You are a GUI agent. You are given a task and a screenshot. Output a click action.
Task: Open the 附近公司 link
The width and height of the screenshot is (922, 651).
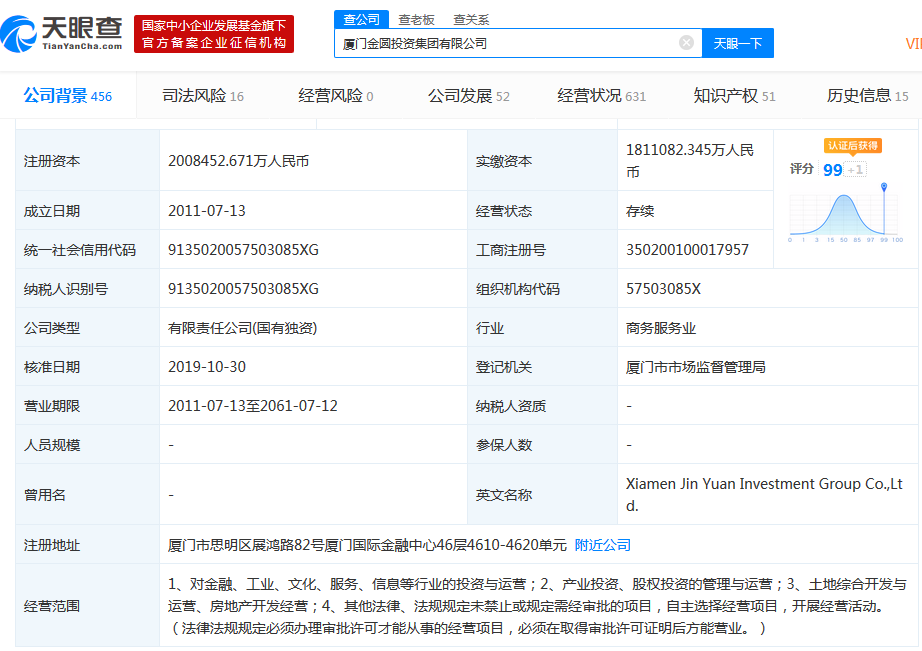(603, 545)
